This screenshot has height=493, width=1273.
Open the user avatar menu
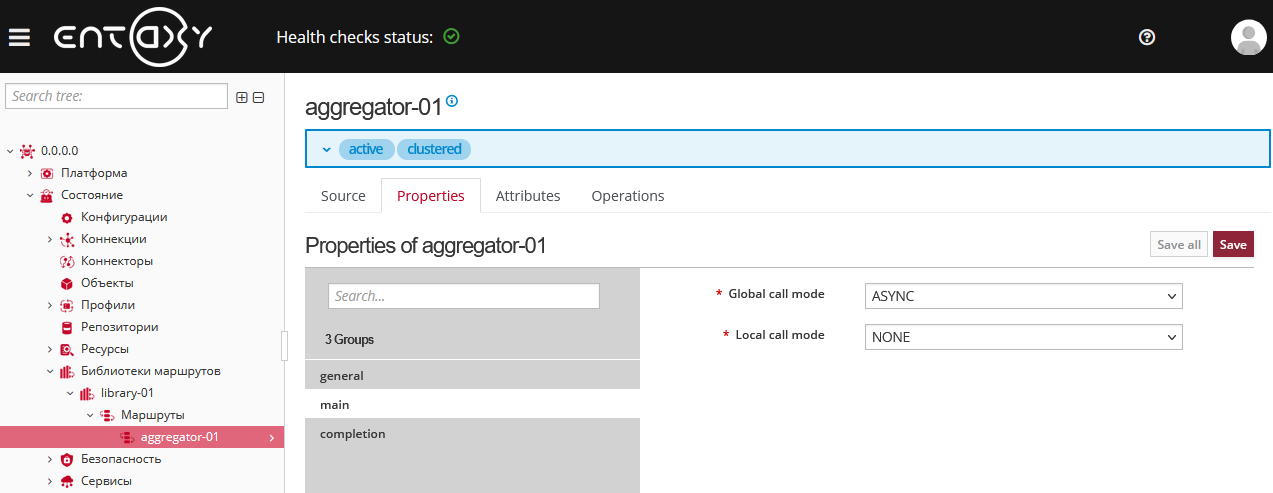(1248, 37)
